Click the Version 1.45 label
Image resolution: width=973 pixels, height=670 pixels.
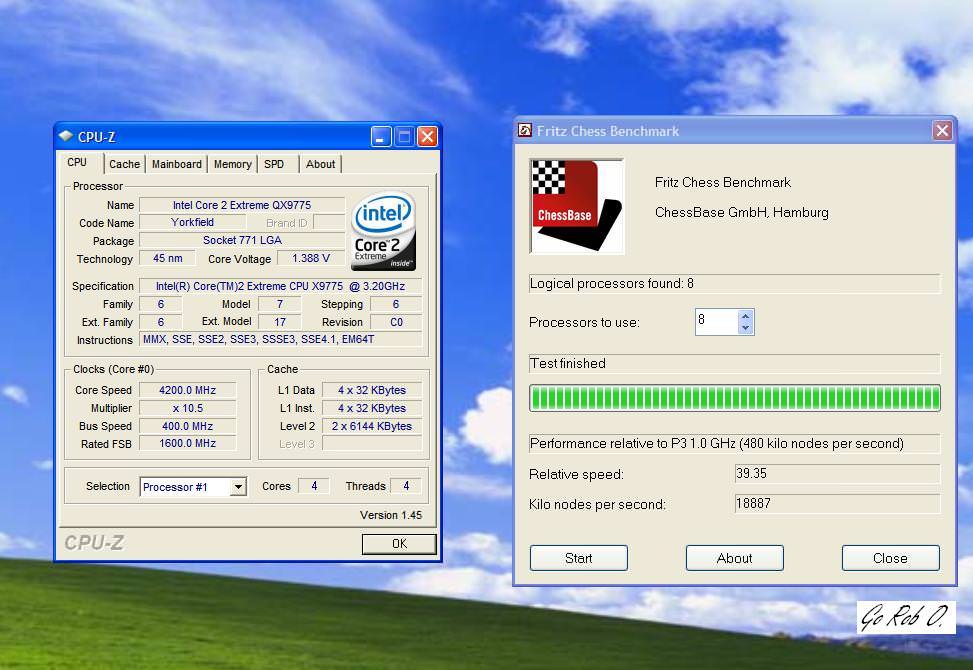pos(391,515)
